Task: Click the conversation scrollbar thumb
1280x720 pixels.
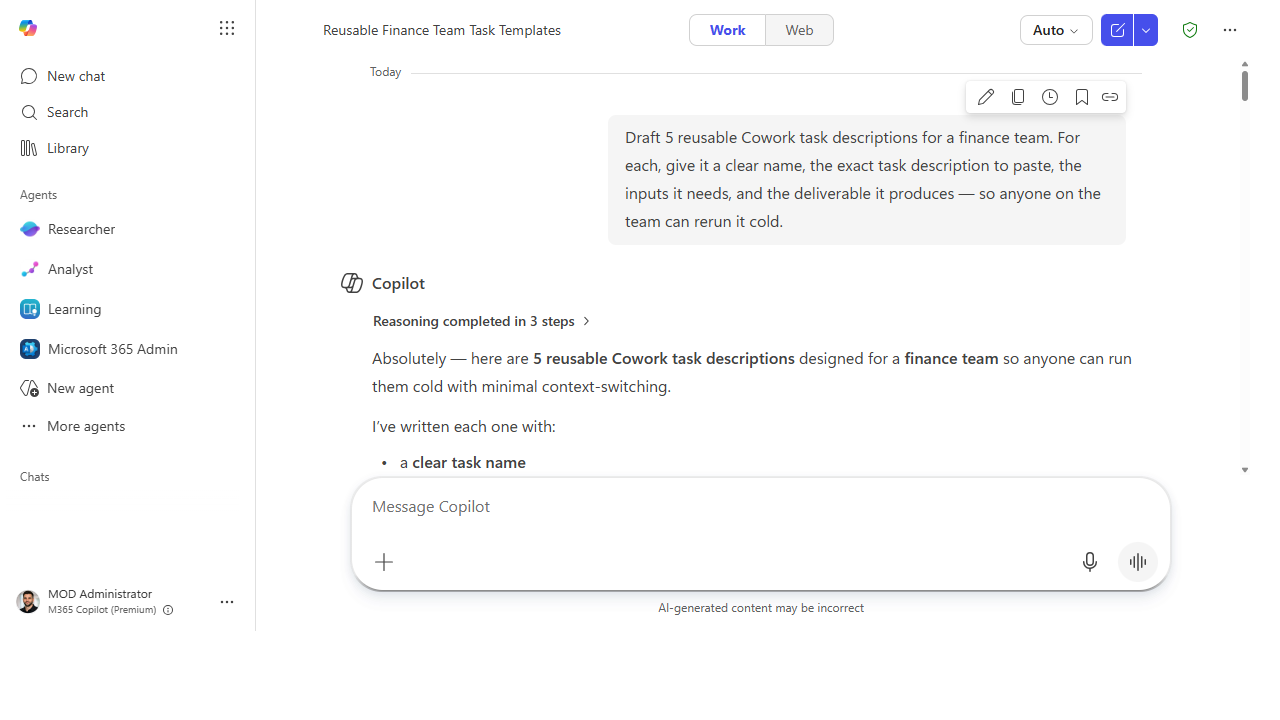Action: coord(1245,86)
